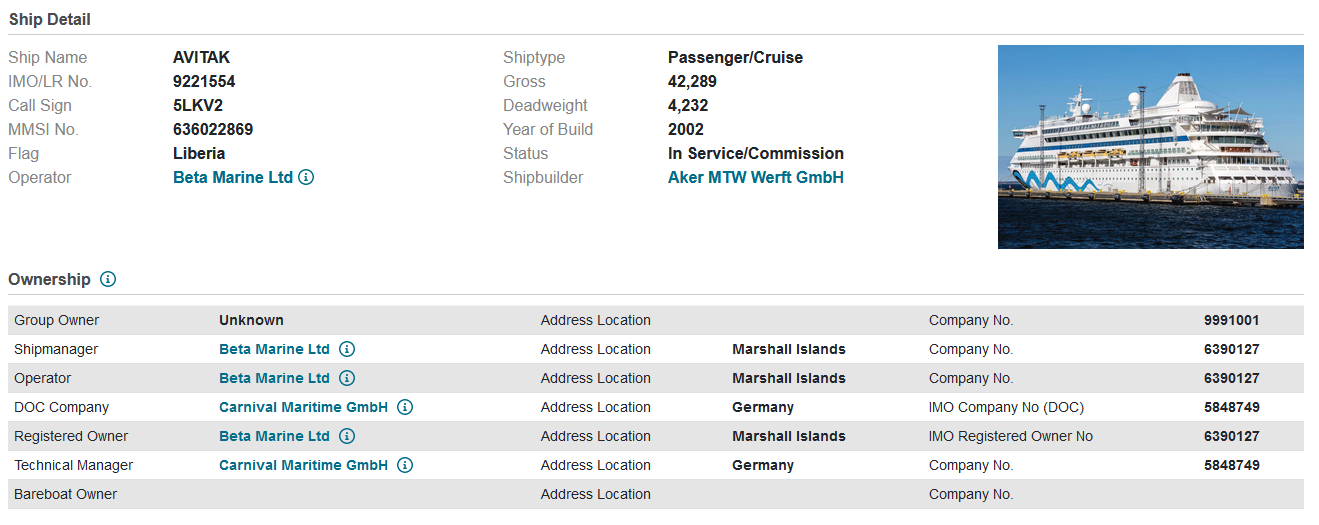Open Beta Marine Ltd link in Ship Detail
1319x525 pixels.
233,177
